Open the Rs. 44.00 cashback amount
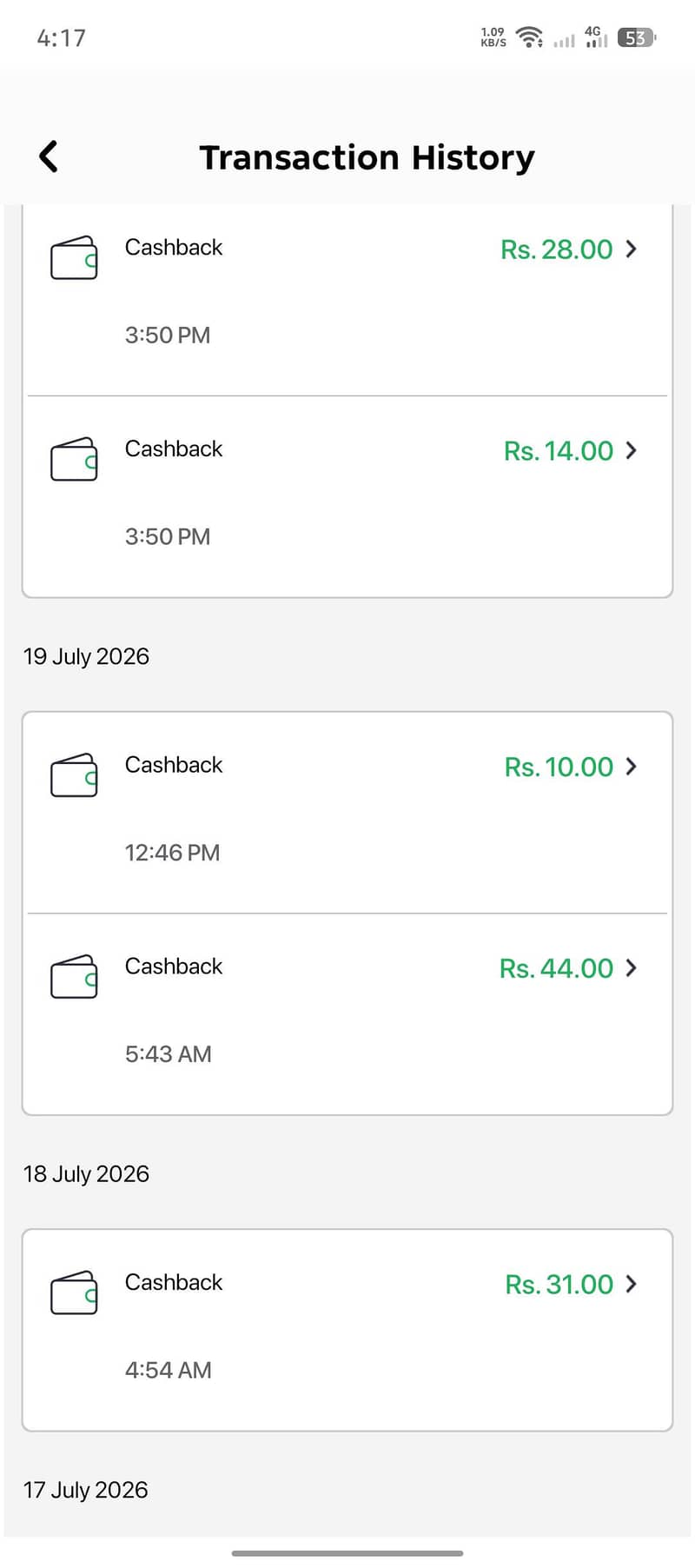 557,968
